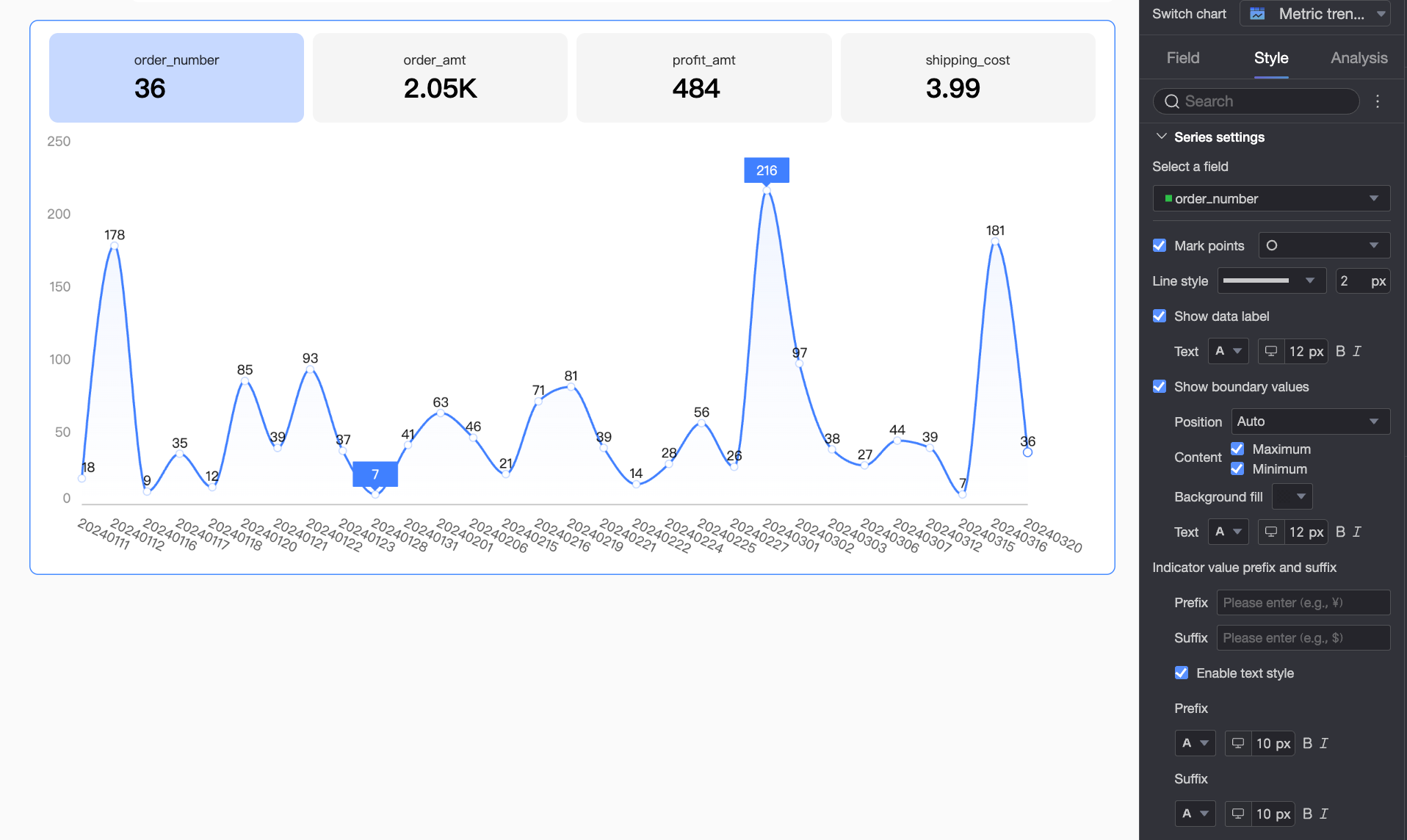Image resolution: width=1407 pixels, height=840 pixels.
Task: Toggle italic for Suffix text style
Action: (1324, 814)
